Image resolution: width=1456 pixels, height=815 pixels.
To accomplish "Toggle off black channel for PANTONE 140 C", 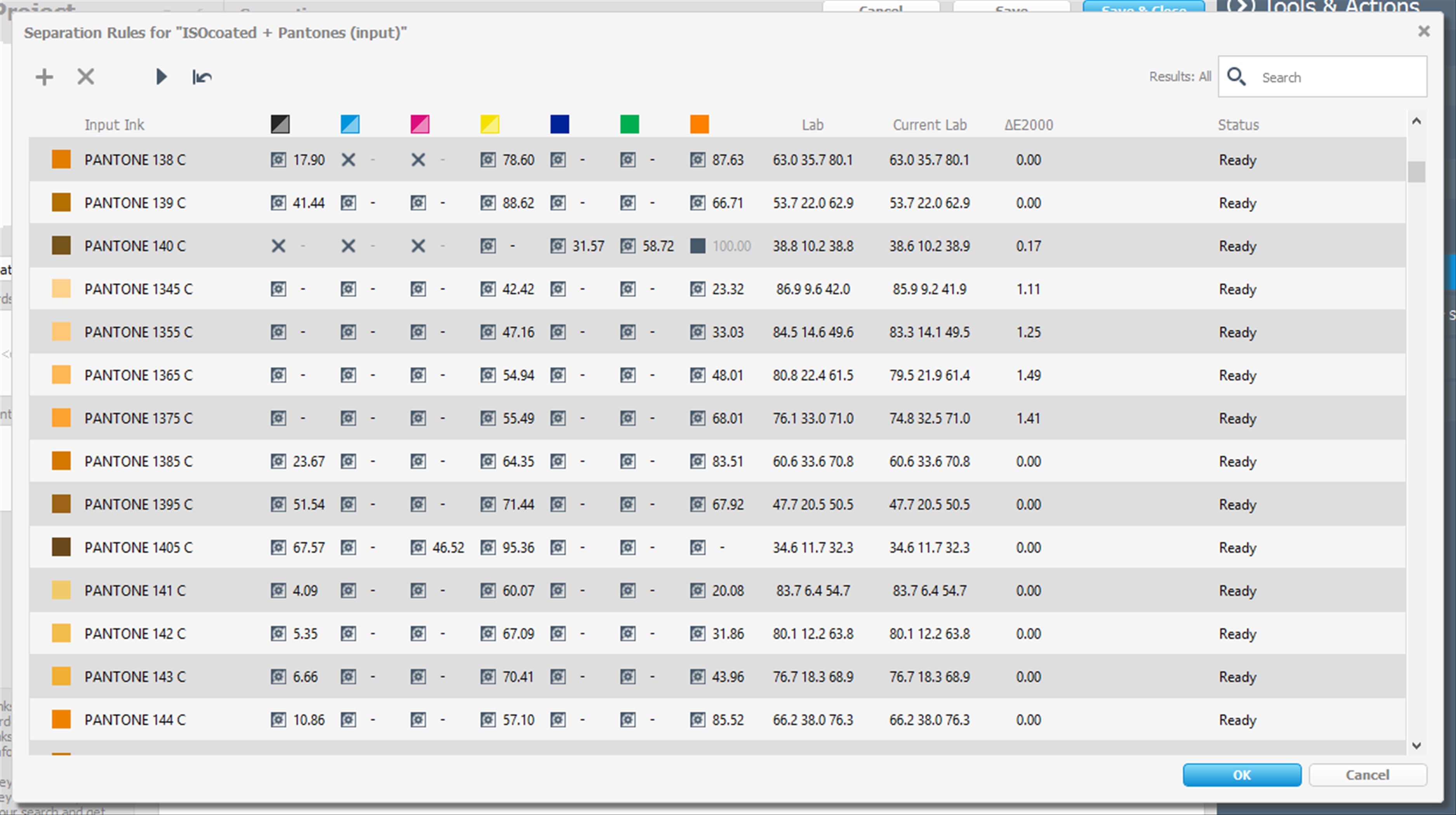I will click(x=278, y=246).
